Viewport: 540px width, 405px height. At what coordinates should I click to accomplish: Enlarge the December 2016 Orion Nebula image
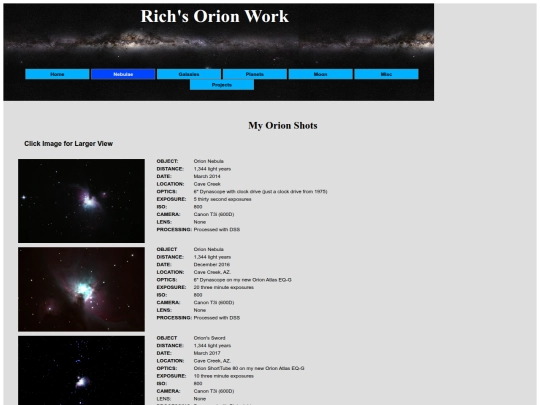[x=81, y=289]
